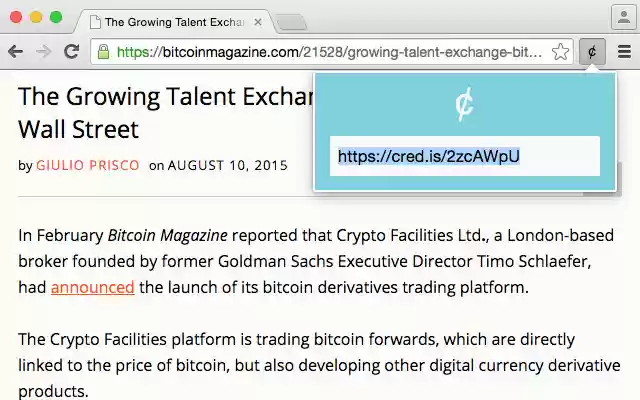Click the large cent logo in popup
The height and width of the screenshot is (400, 640).
(x=464, y=104)
